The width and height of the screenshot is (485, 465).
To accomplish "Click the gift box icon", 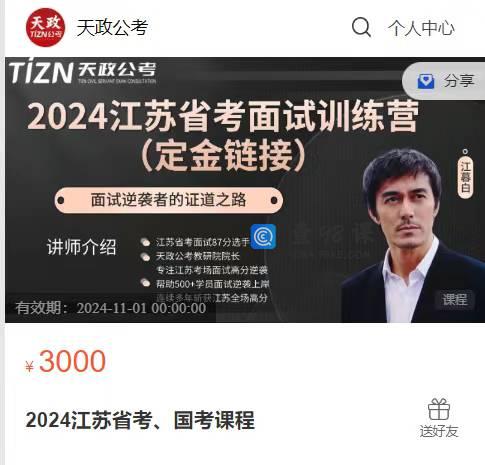I will coord(439,409).
